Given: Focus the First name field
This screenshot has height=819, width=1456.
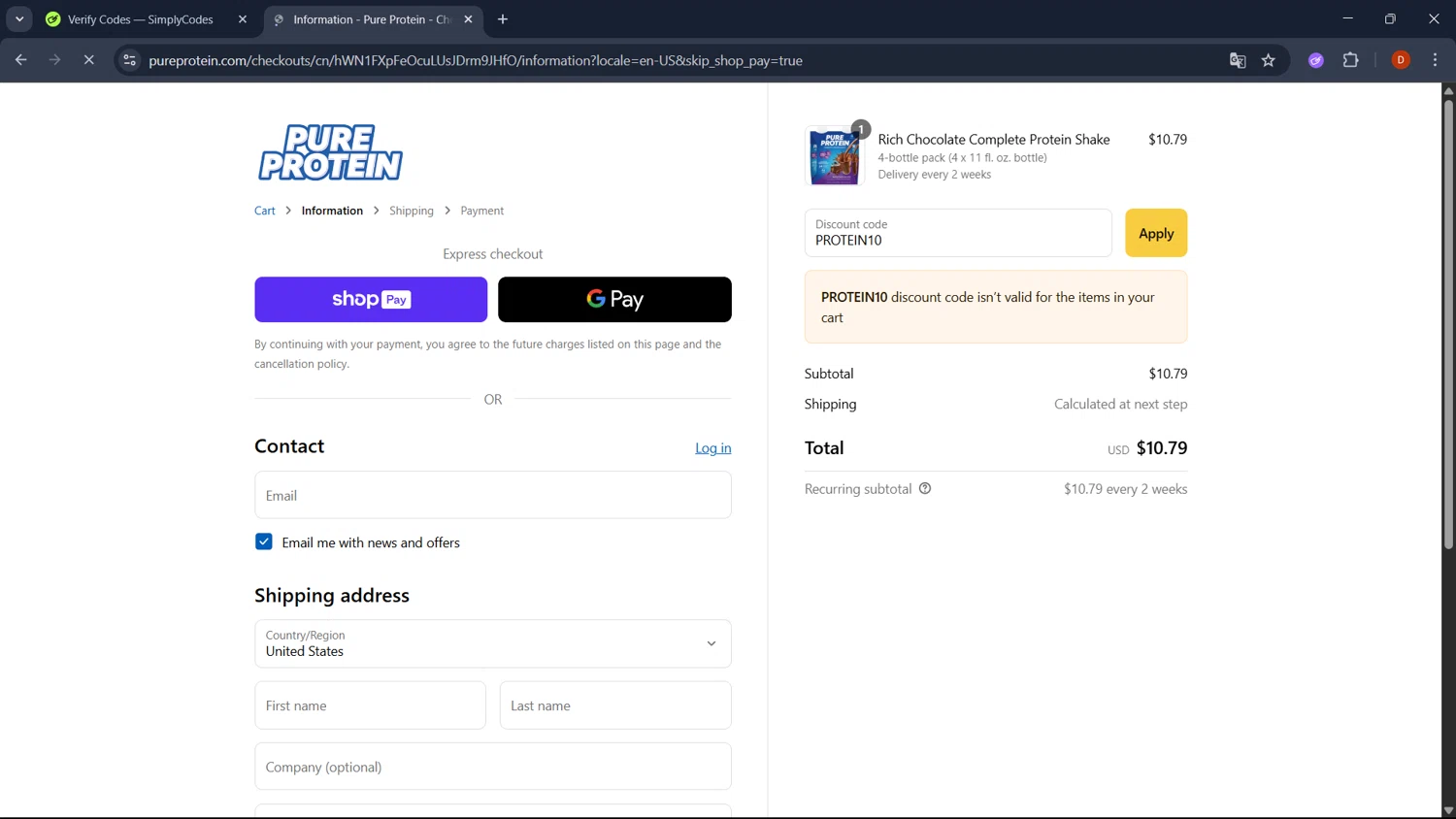Looking at the screenshot, I should (x=370, y=705).
